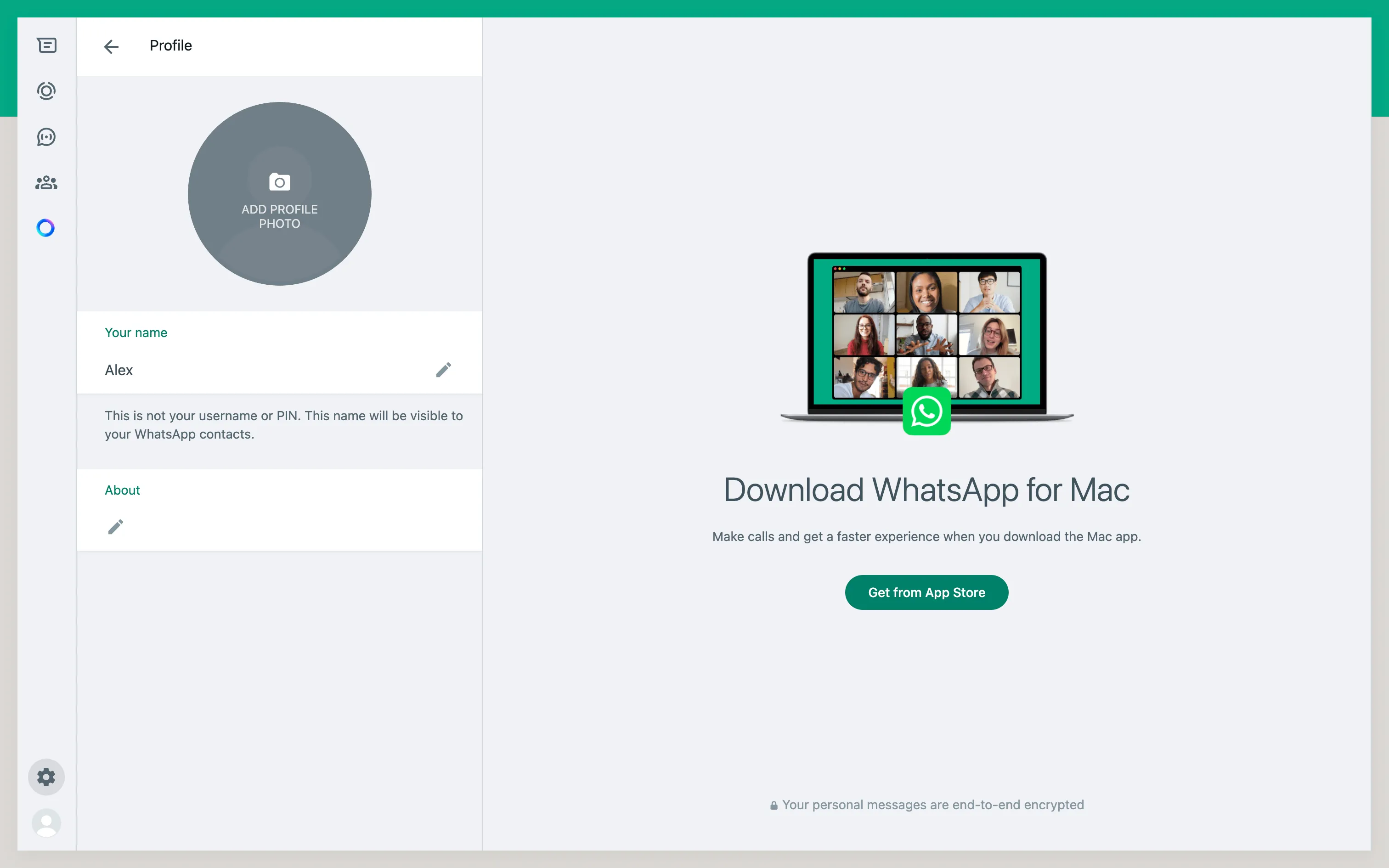Click the WhatsApp logo on laptop image
This screenshot has height=868, width=1389.
(926, 411)
